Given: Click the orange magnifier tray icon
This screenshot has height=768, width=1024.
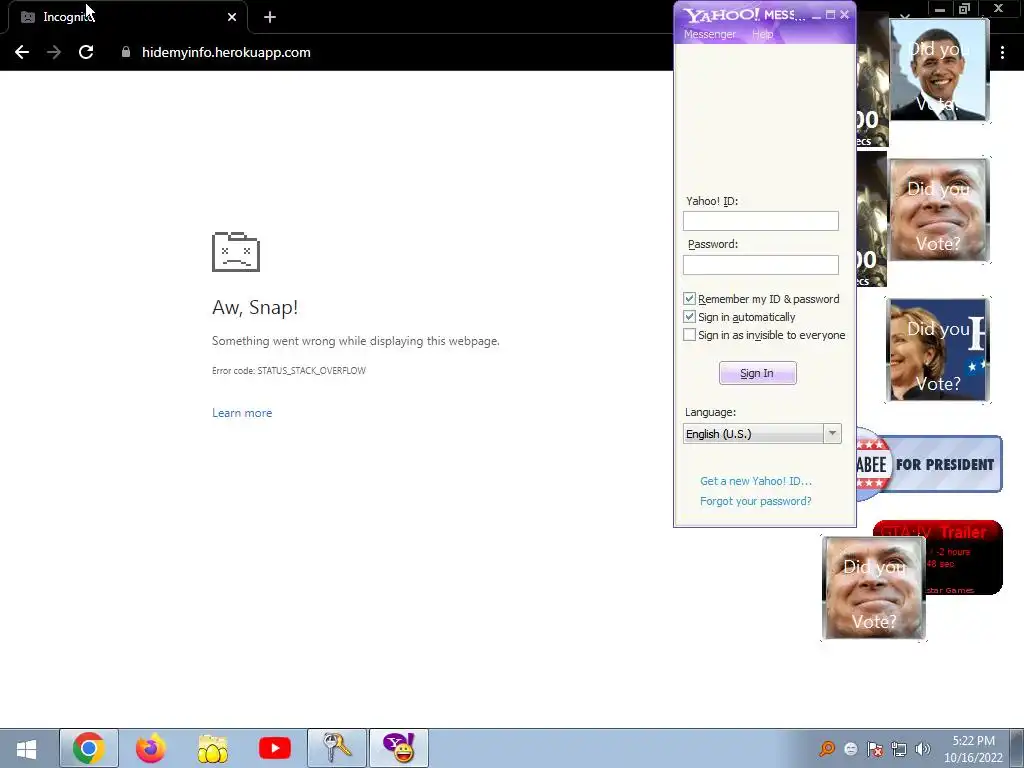Looking at the screenshot, I should (827, 749).
